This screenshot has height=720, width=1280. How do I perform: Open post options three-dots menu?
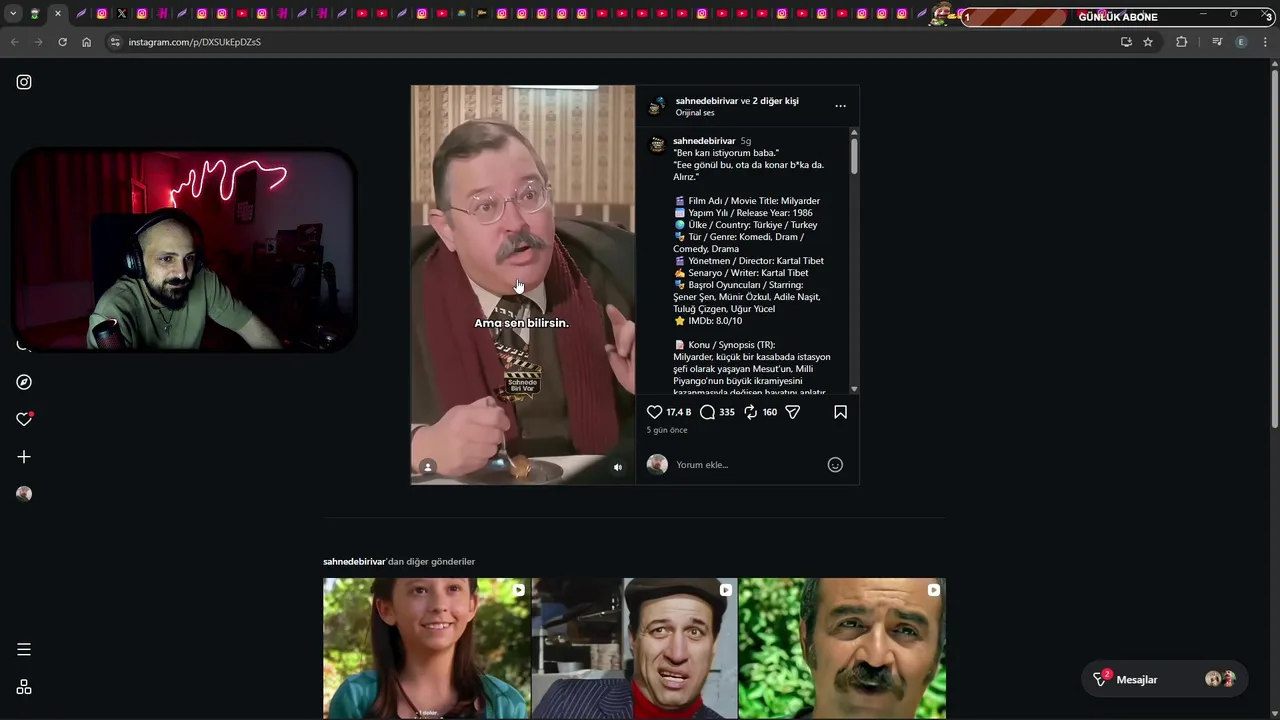840,106
